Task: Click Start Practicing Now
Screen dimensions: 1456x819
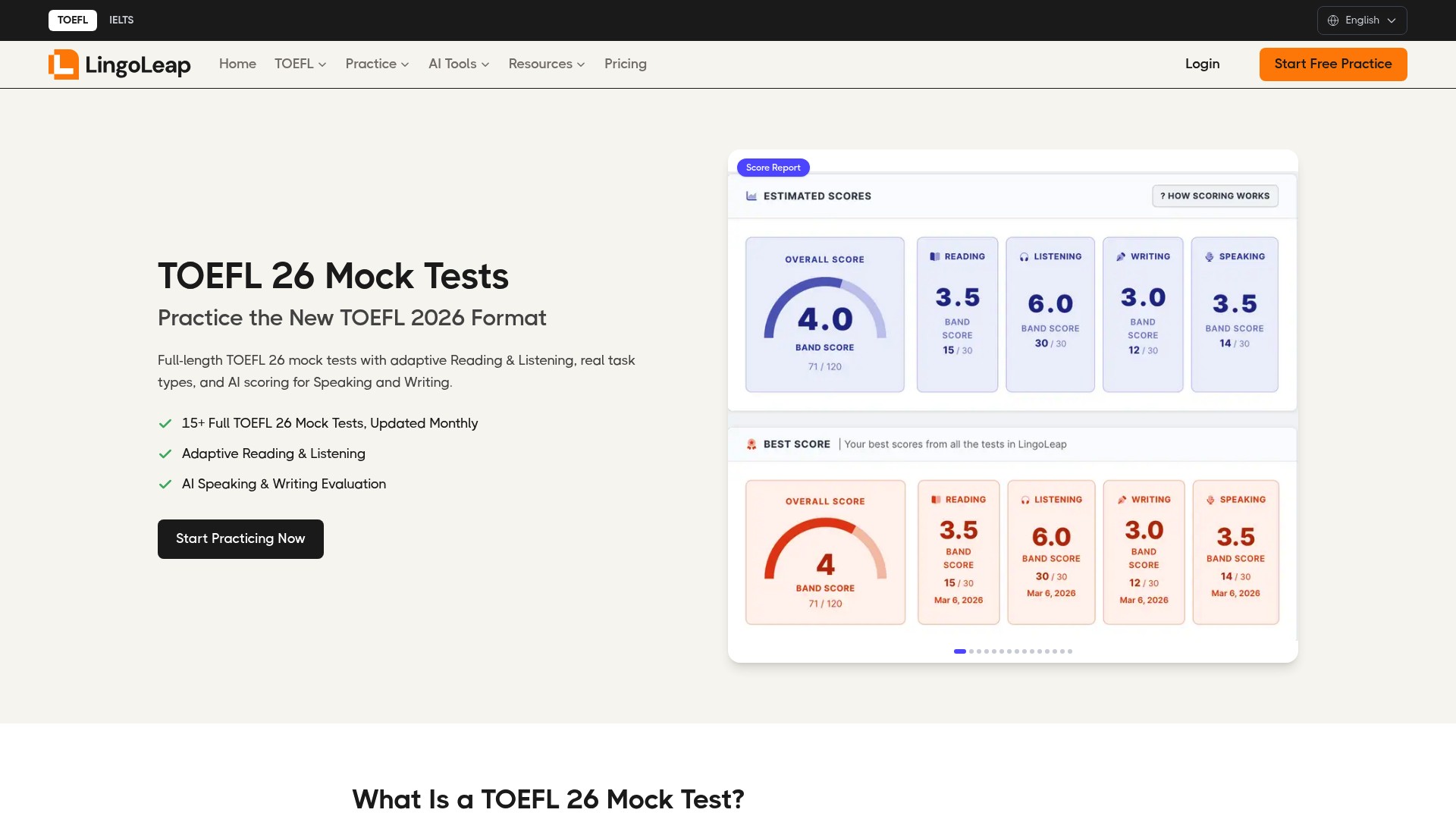Action: 240,539
